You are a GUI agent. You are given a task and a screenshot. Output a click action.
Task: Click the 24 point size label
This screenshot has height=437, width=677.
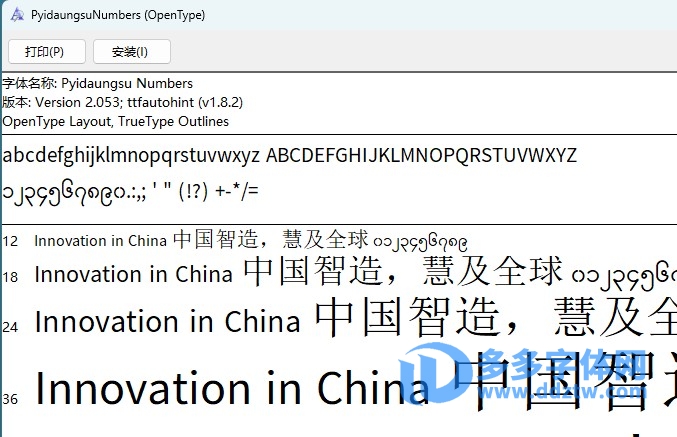[x=11, y=326]
